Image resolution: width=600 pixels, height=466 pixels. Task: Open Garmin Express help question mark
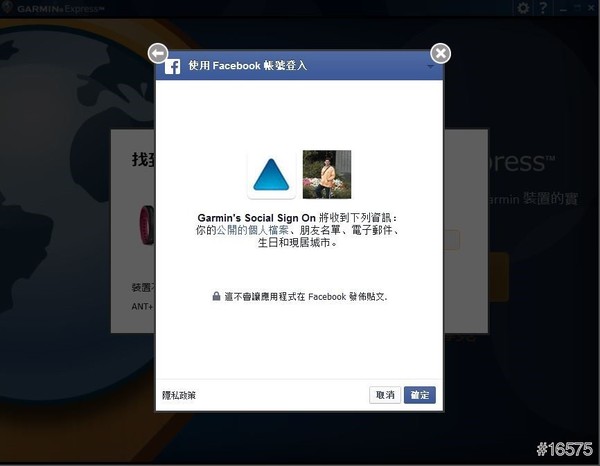coord(543,8)
